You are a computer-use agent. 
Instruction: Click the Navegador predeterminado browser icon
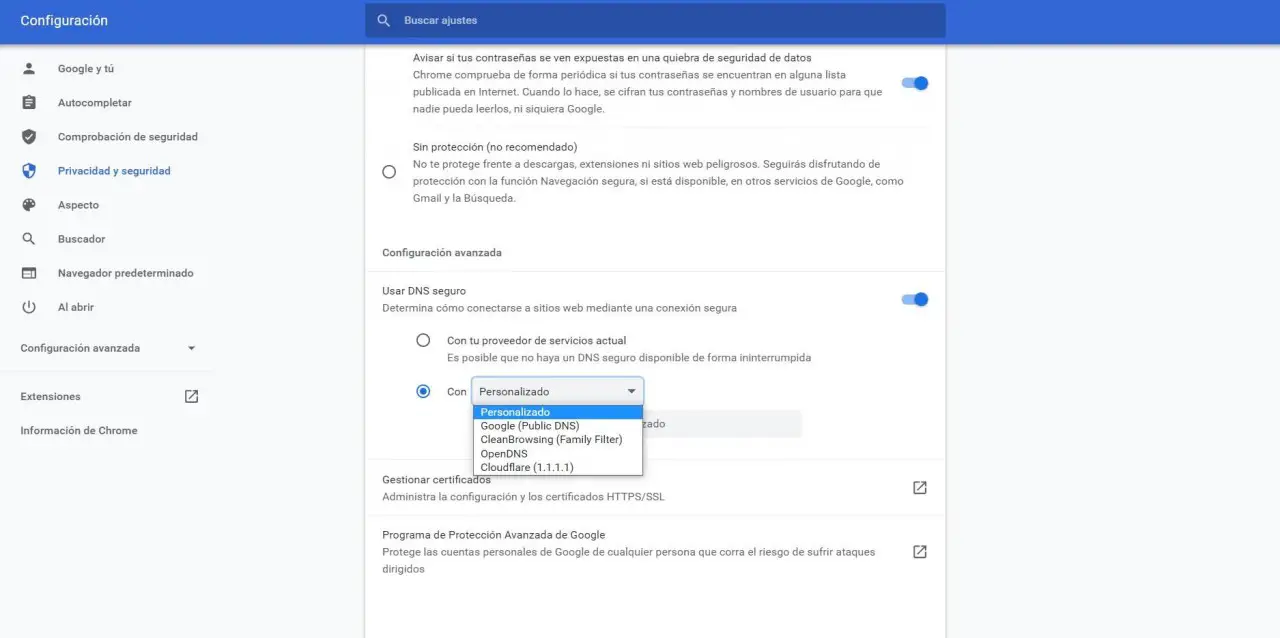point(29,273)
